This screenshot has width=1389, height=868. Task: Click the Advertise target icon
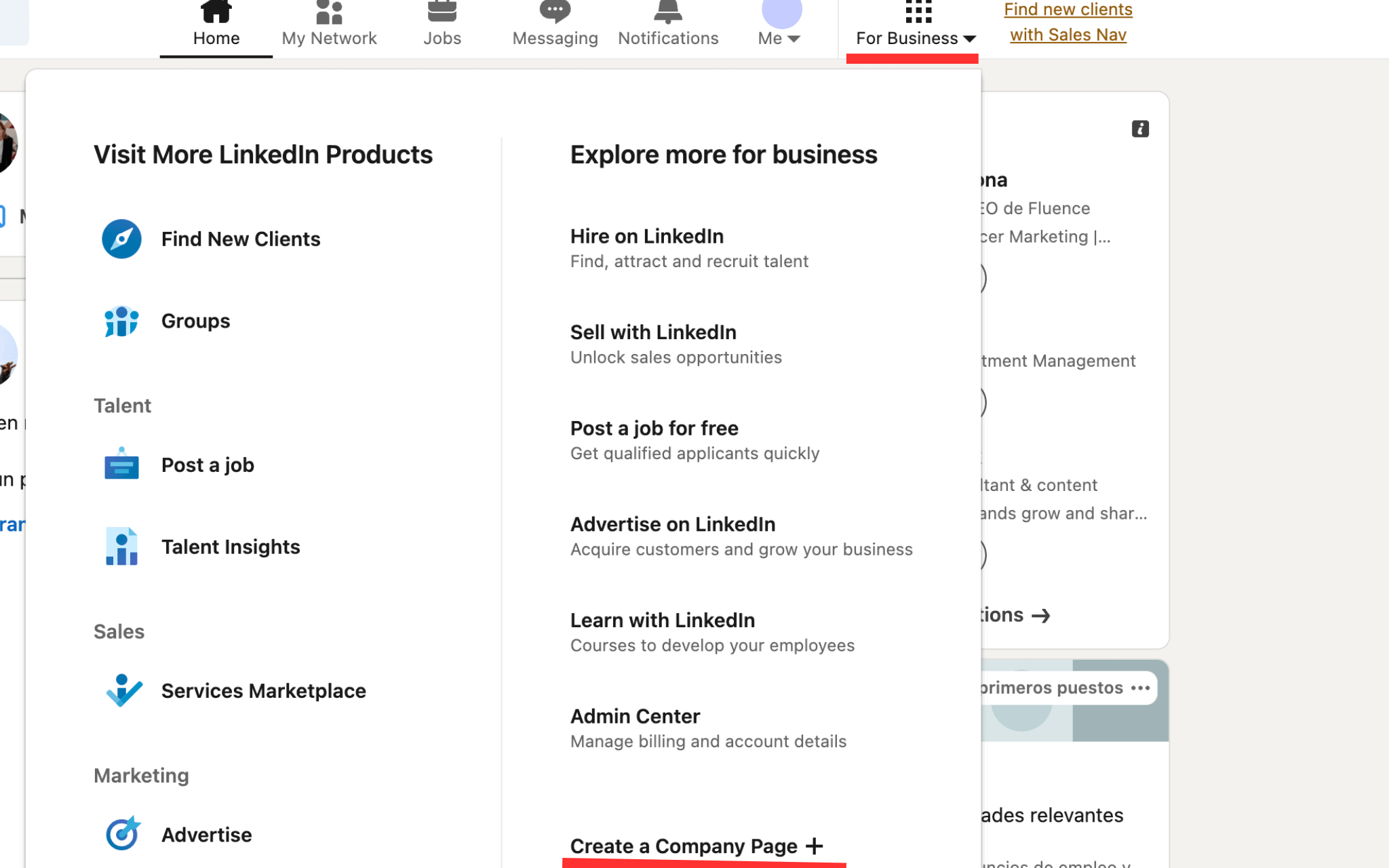pos(123,833)
